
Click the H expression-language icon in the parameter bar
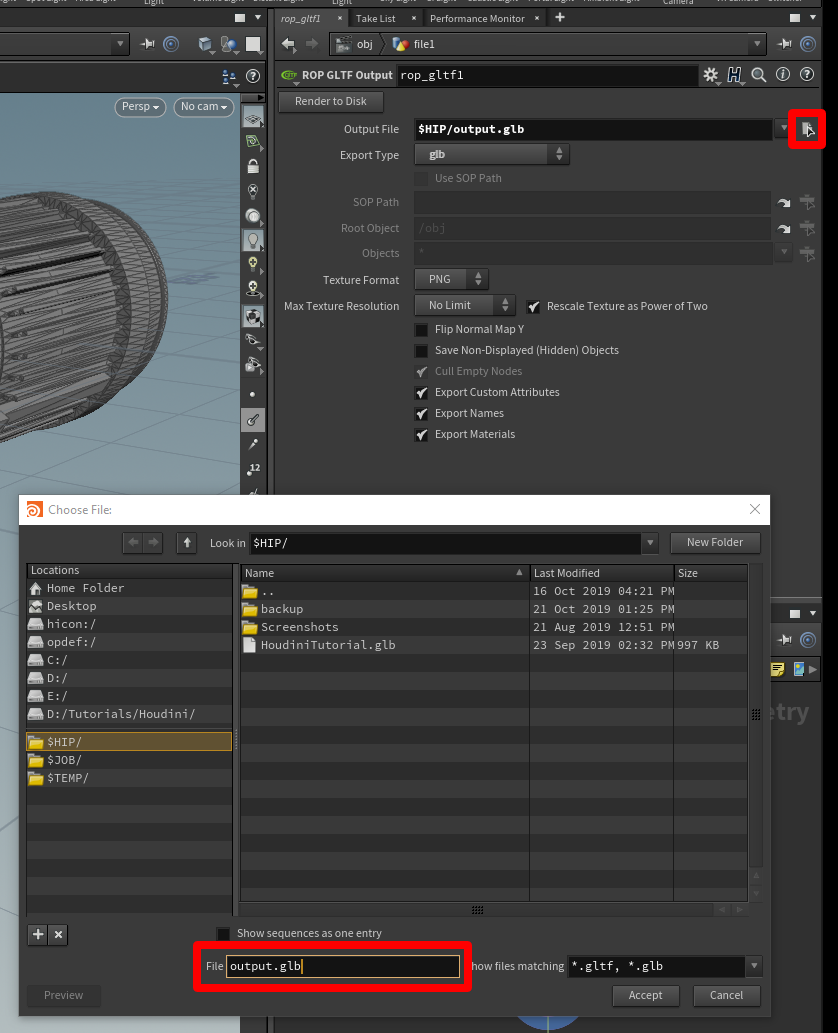tap(733, 75)
